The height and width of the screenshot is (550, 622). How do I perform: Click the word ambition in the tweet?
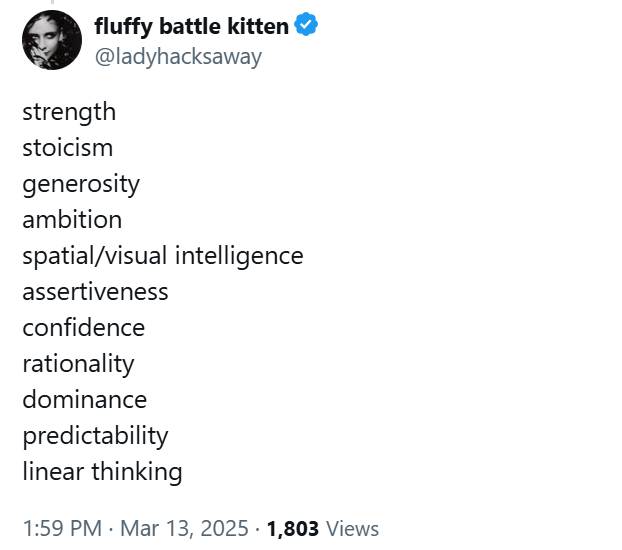(72, 219)
